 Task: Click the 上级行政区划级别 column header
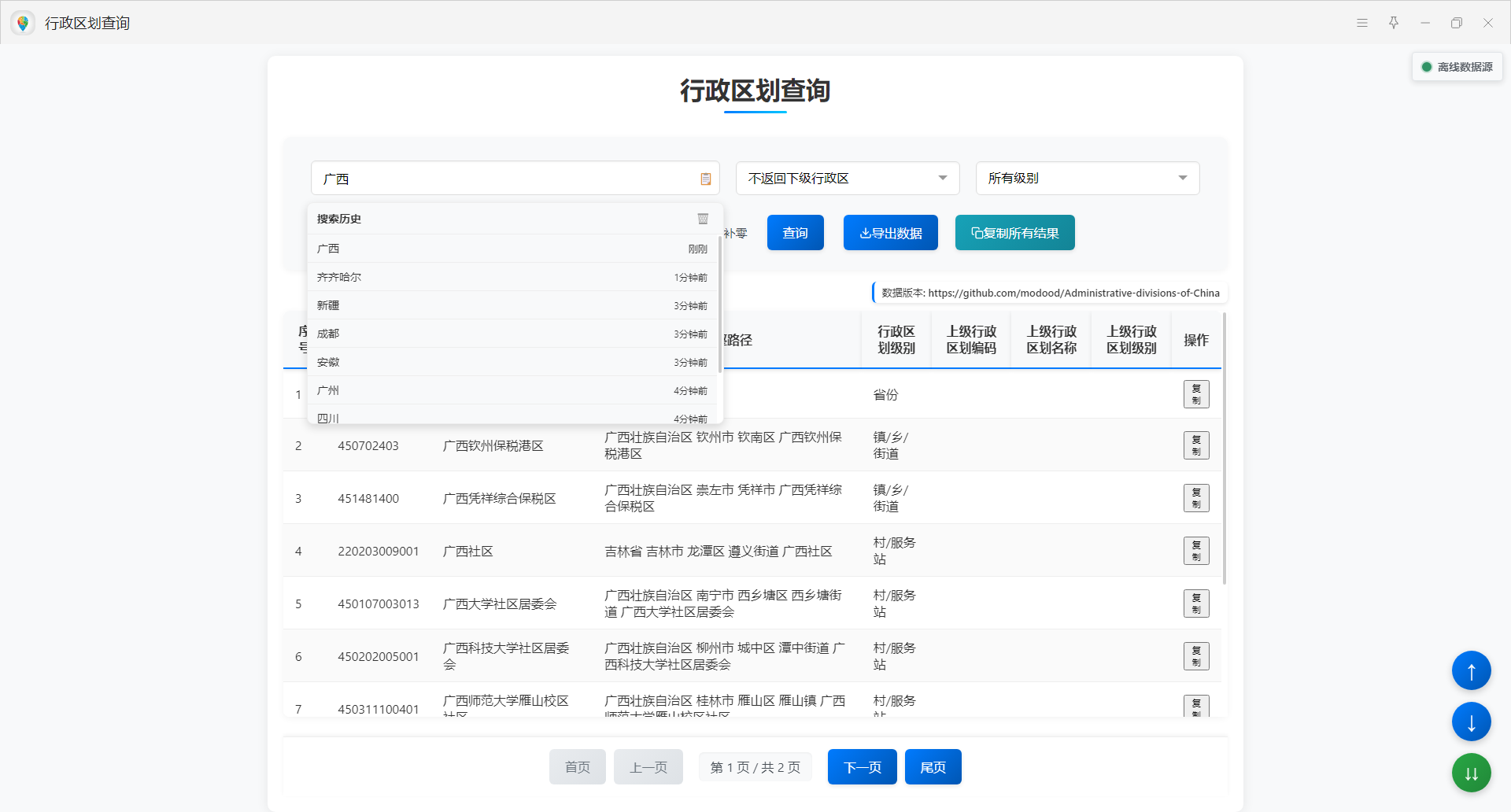pyautogui.click(x=1132, y=340)
